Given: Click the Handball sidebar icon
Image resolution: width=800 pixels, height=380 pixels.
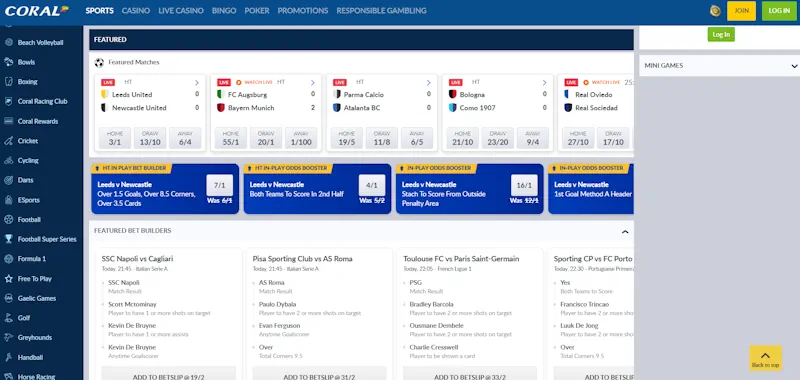Looking at the screenshot, I should pyautogui.click(x=9, y=357).
